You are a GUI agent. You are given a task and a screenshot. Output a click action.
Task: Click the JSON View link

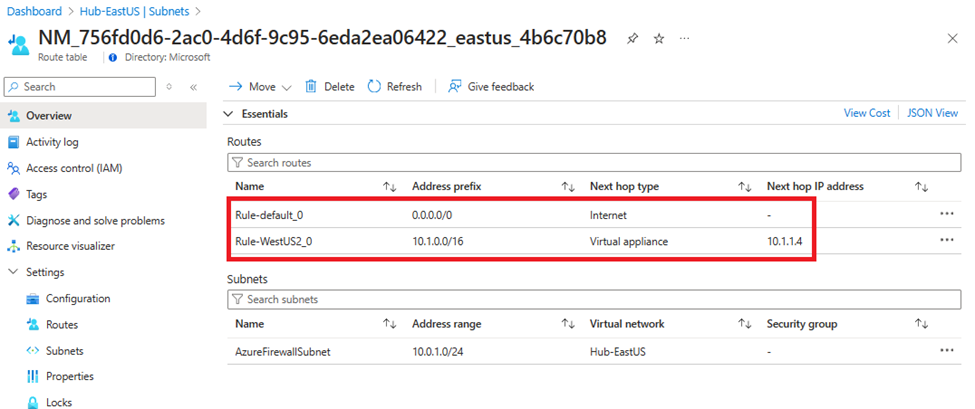(932, 113)
